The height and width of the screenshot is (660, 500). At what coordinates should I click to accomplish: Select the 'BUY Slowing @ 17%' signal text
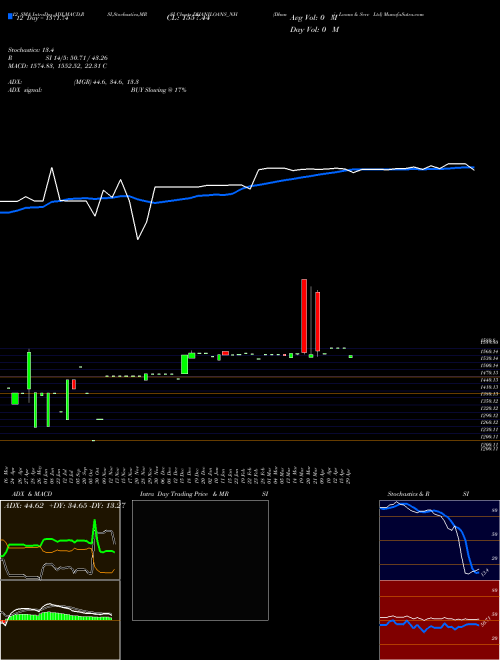[x=159, y=90]
